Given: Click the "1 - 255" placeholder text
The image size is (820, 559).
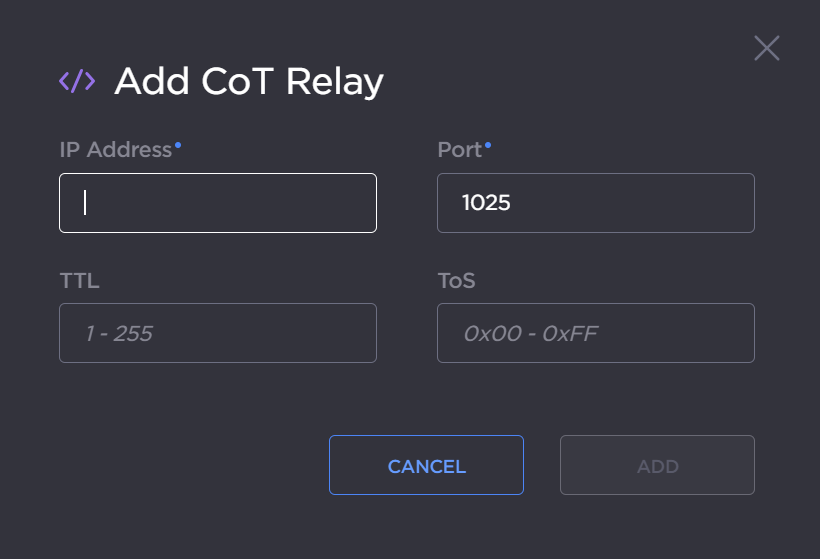Looking at the screenshot, I should [x=119, y=333].
